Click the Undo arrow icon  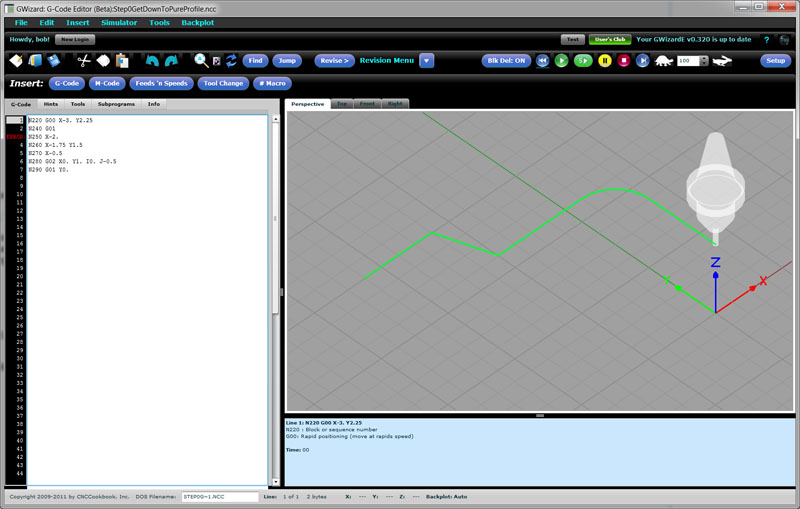(152, 61)
